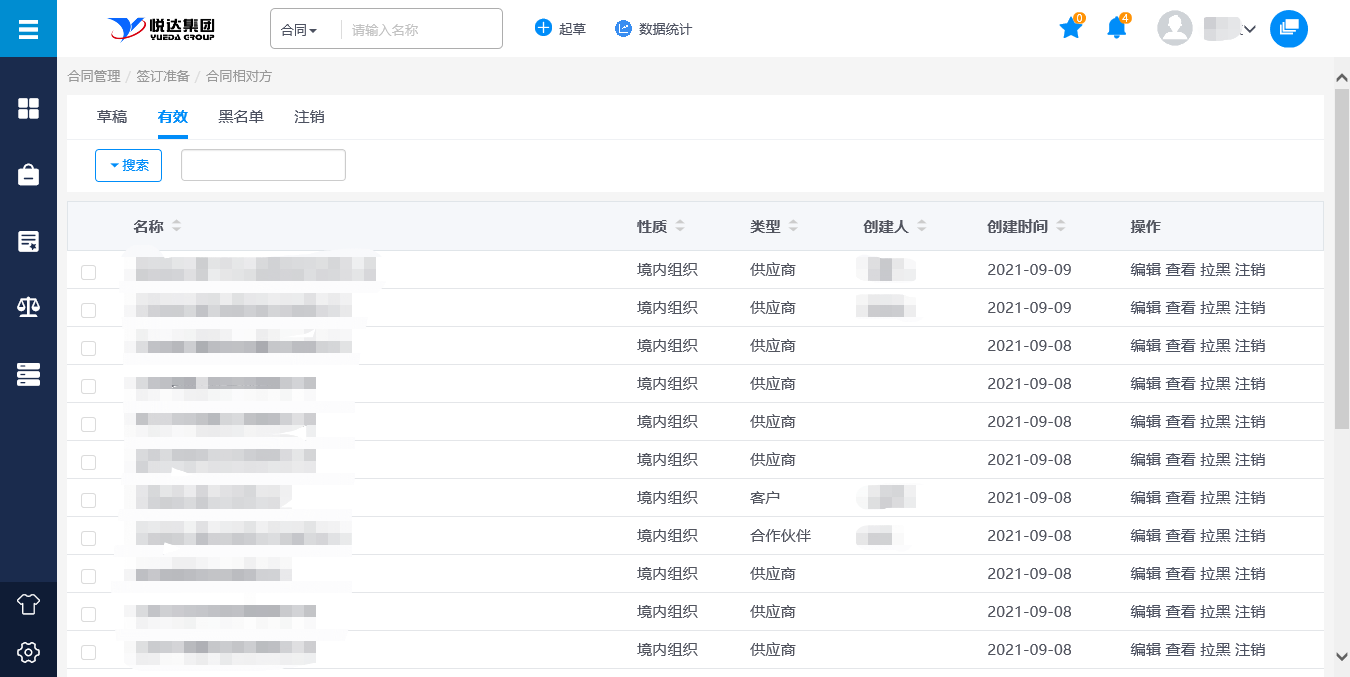Select the checkbox of the 客户 row
The width and height of the screenshot is (1350, 677).
[x=89, y=500]
